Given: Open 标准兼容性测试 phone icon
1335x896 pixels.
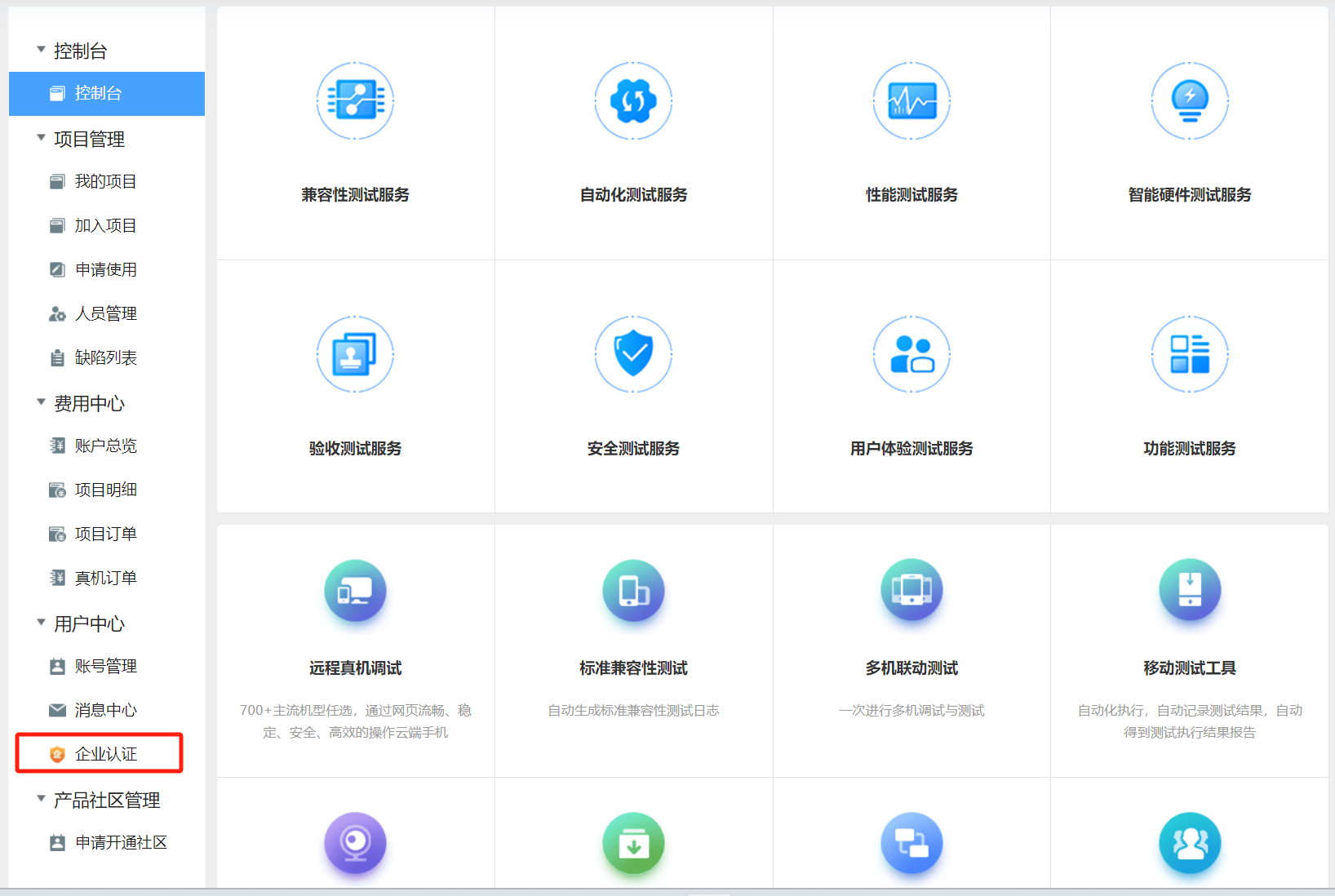Looking at the screenshot, I should click(x=633, y=592).
